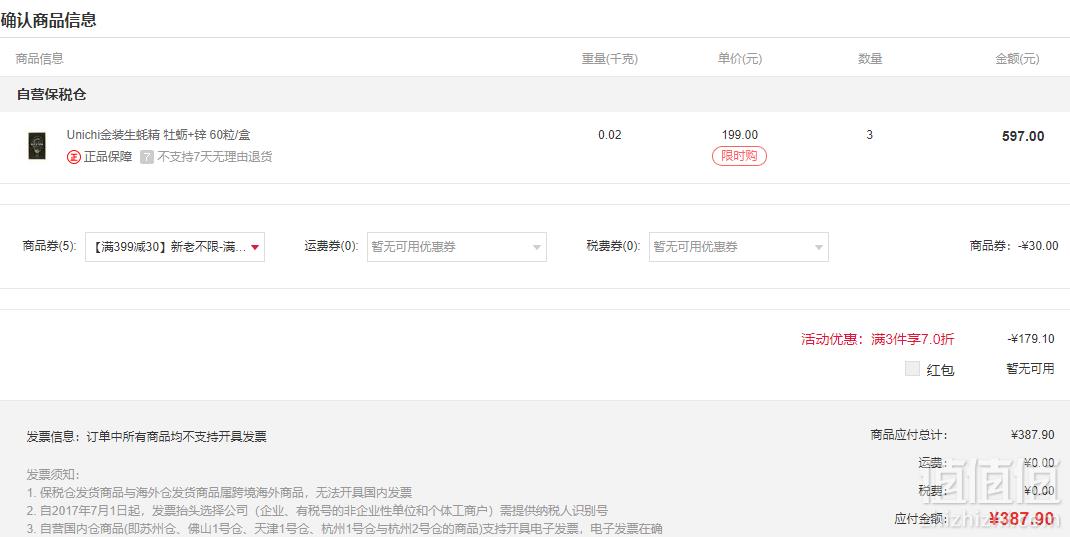
Task: Click the 自营保税仓 warehouse header
Action: (x=52, y=95)
